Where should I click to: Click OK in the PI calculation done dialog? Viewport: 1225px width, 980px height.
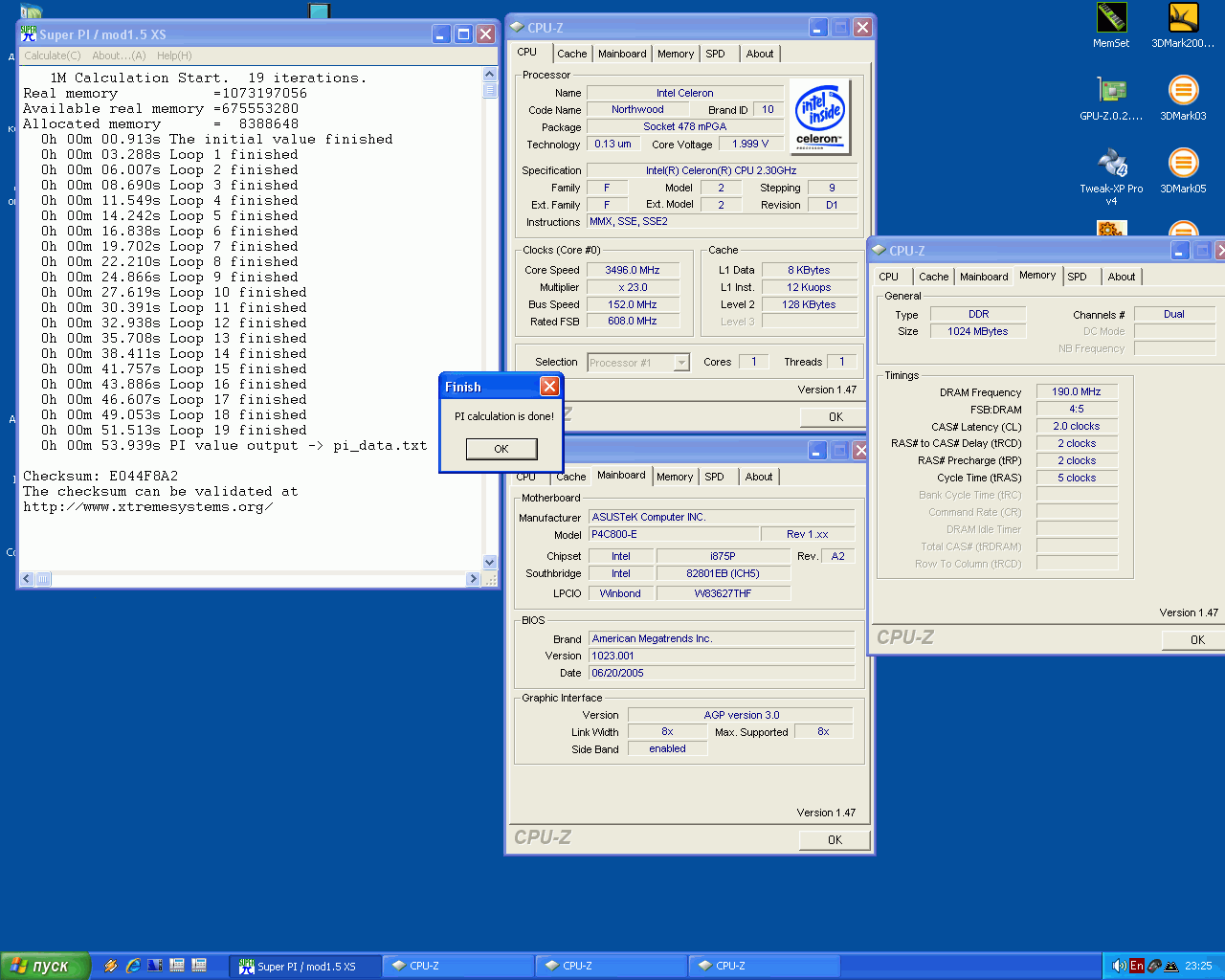(501, 449)
